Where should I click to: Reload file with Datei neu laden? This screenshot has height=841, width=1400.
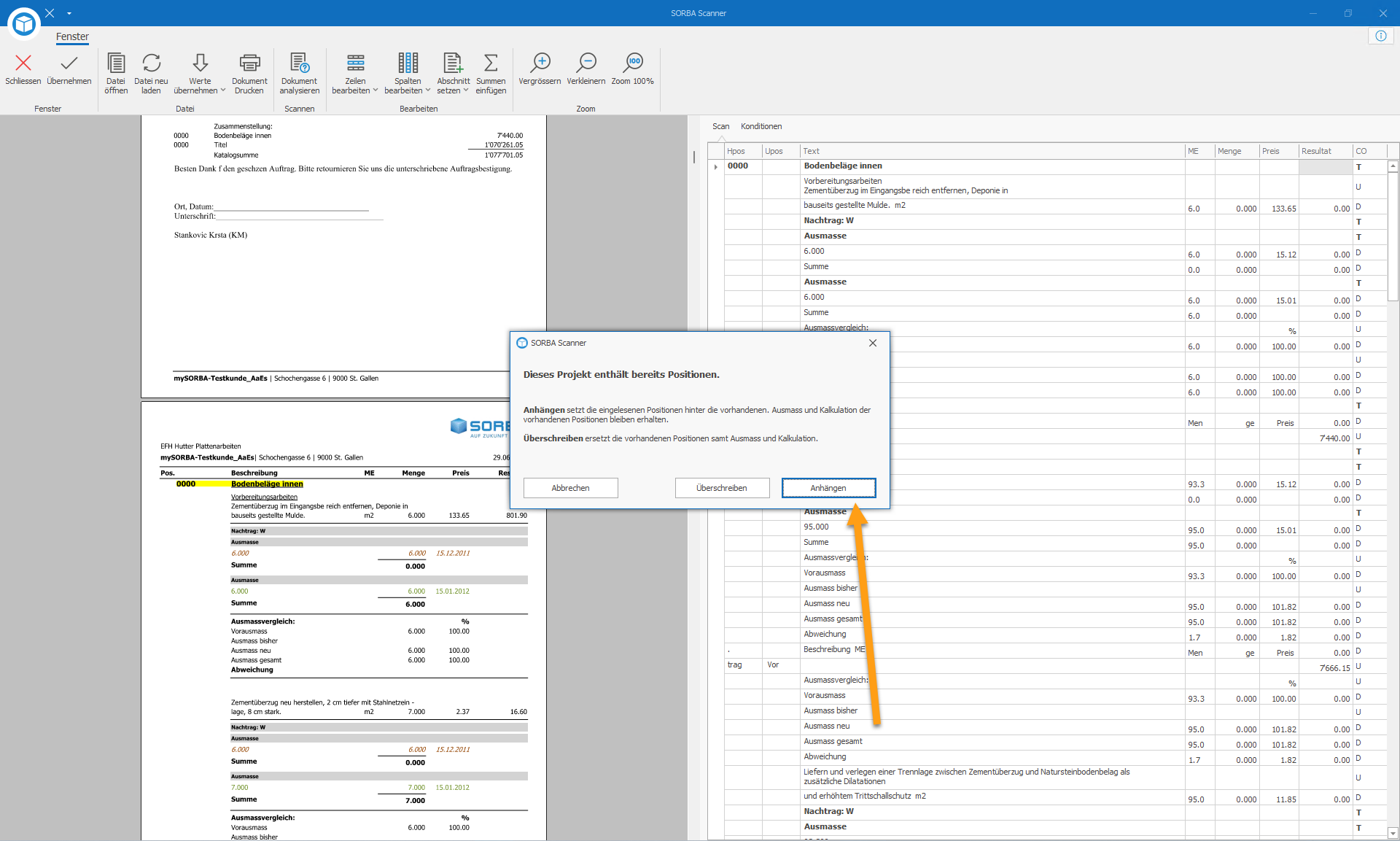click(151, 73)
